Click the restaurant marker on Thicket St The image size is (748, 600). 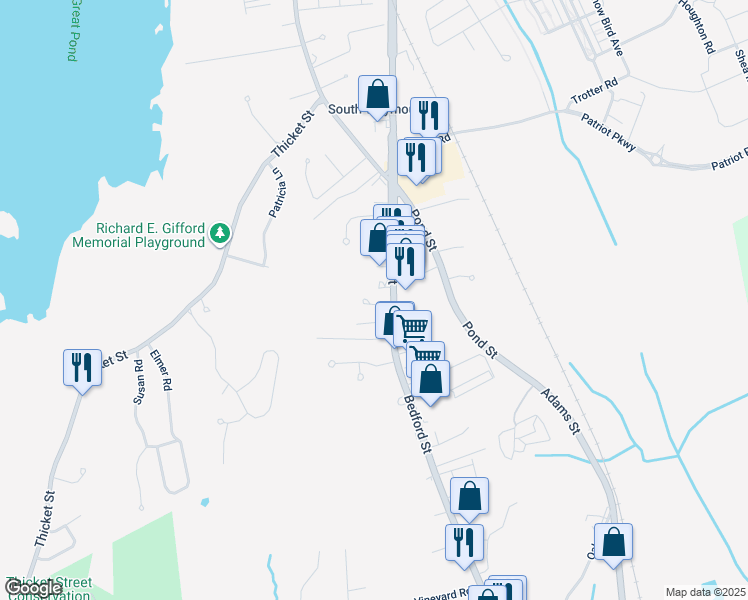(x=83, y=368)
